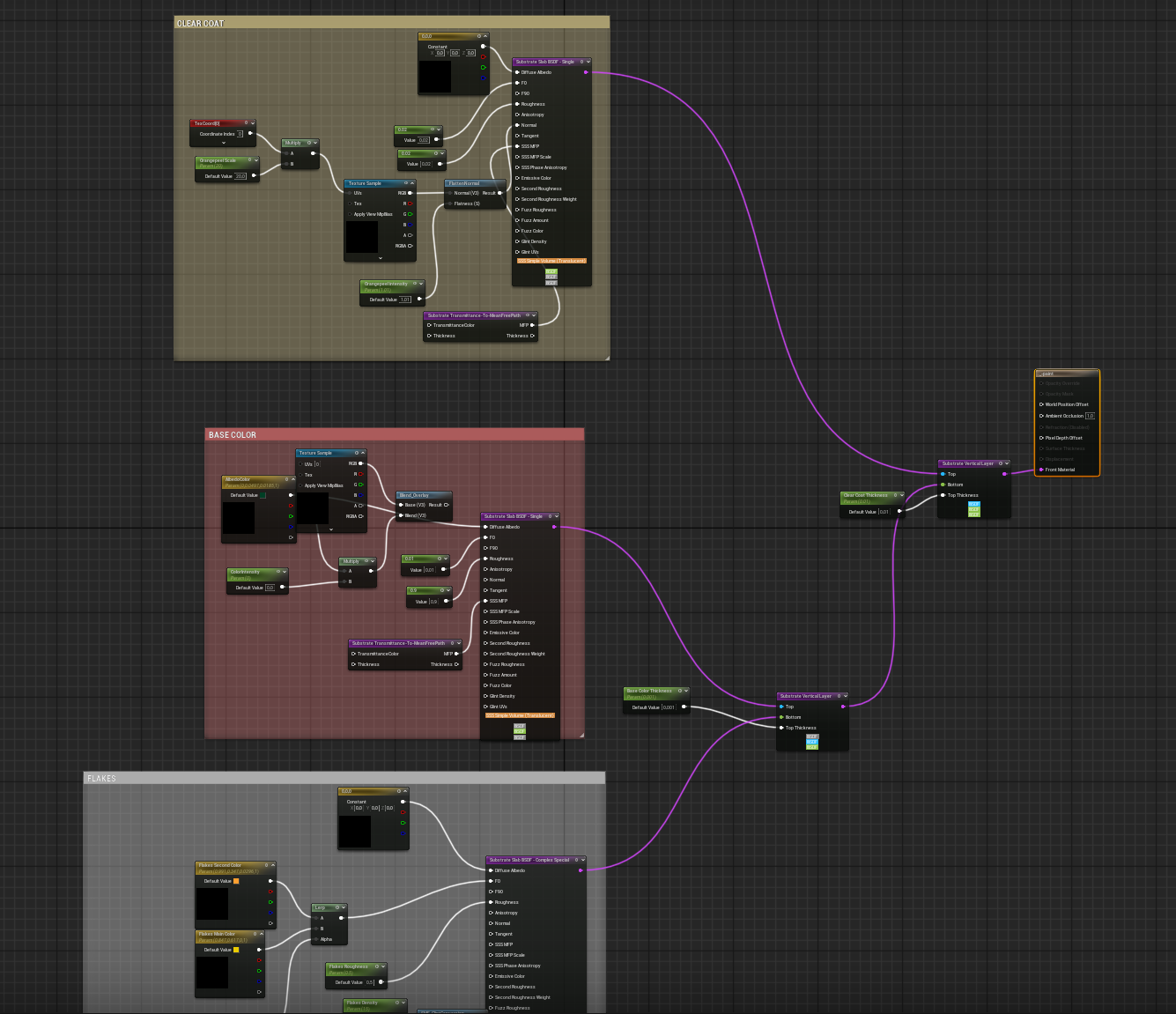Select the TexCoord[0] node title
Screen dimensions: 1176x1014
coord(207,123)
